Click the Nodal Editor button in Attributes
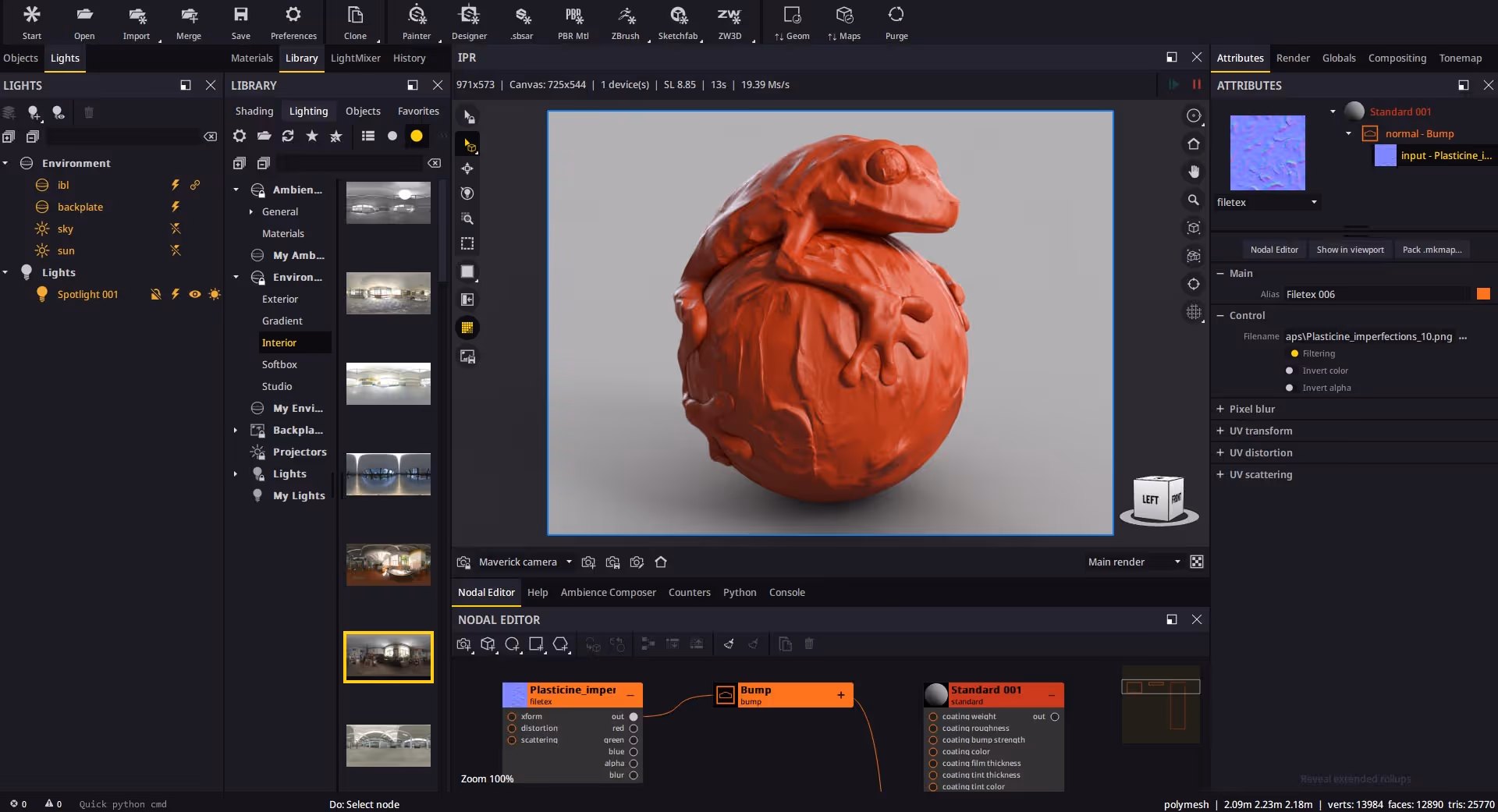 [x=1274, y=250]
